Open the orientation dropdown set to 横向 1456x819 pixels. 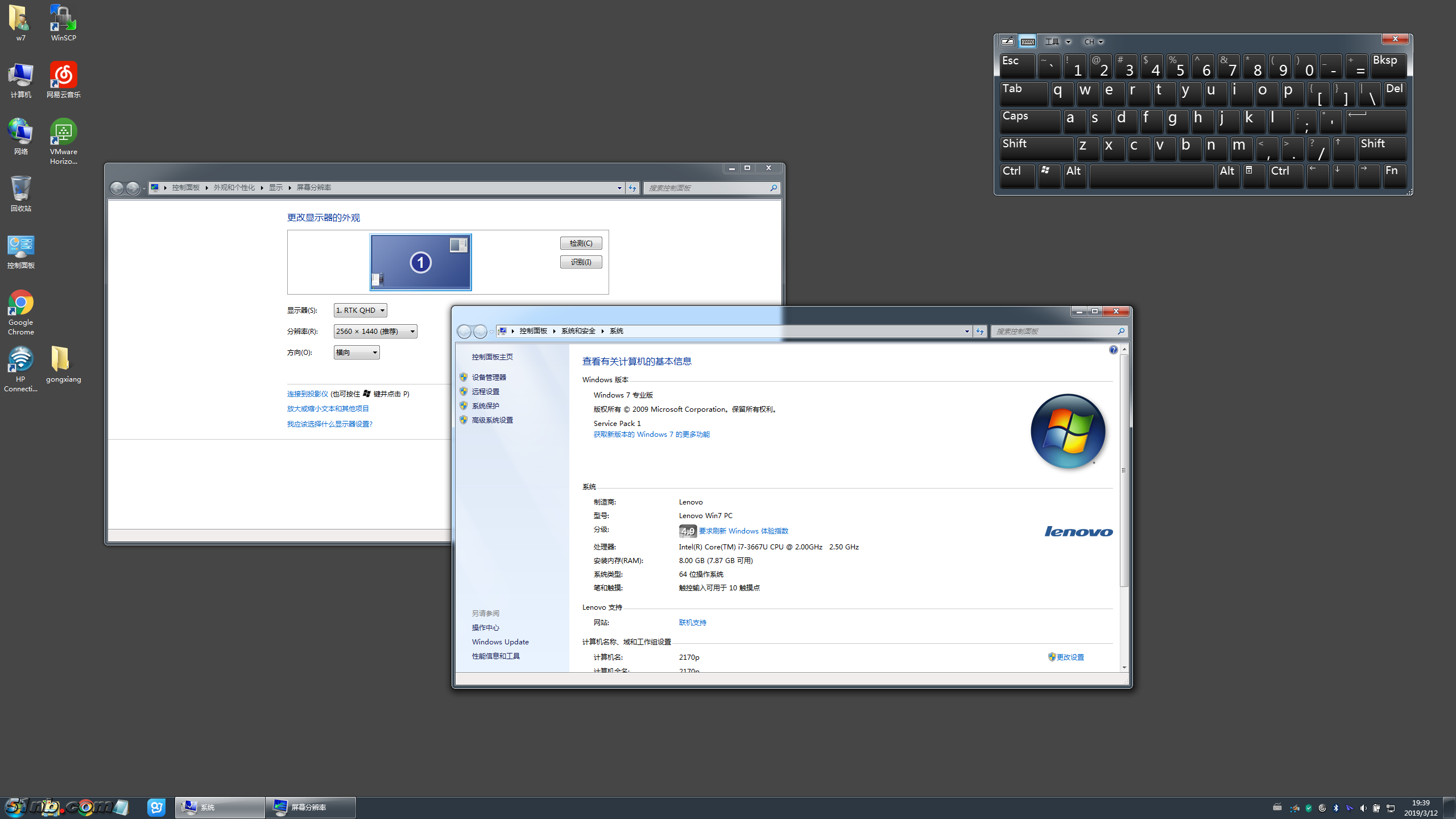(356, 353)
